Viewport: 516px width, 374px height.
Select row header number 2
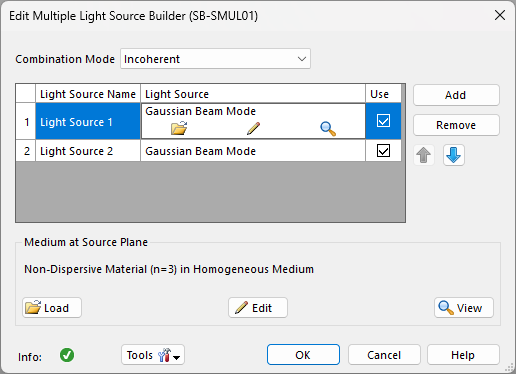(26, 151)
